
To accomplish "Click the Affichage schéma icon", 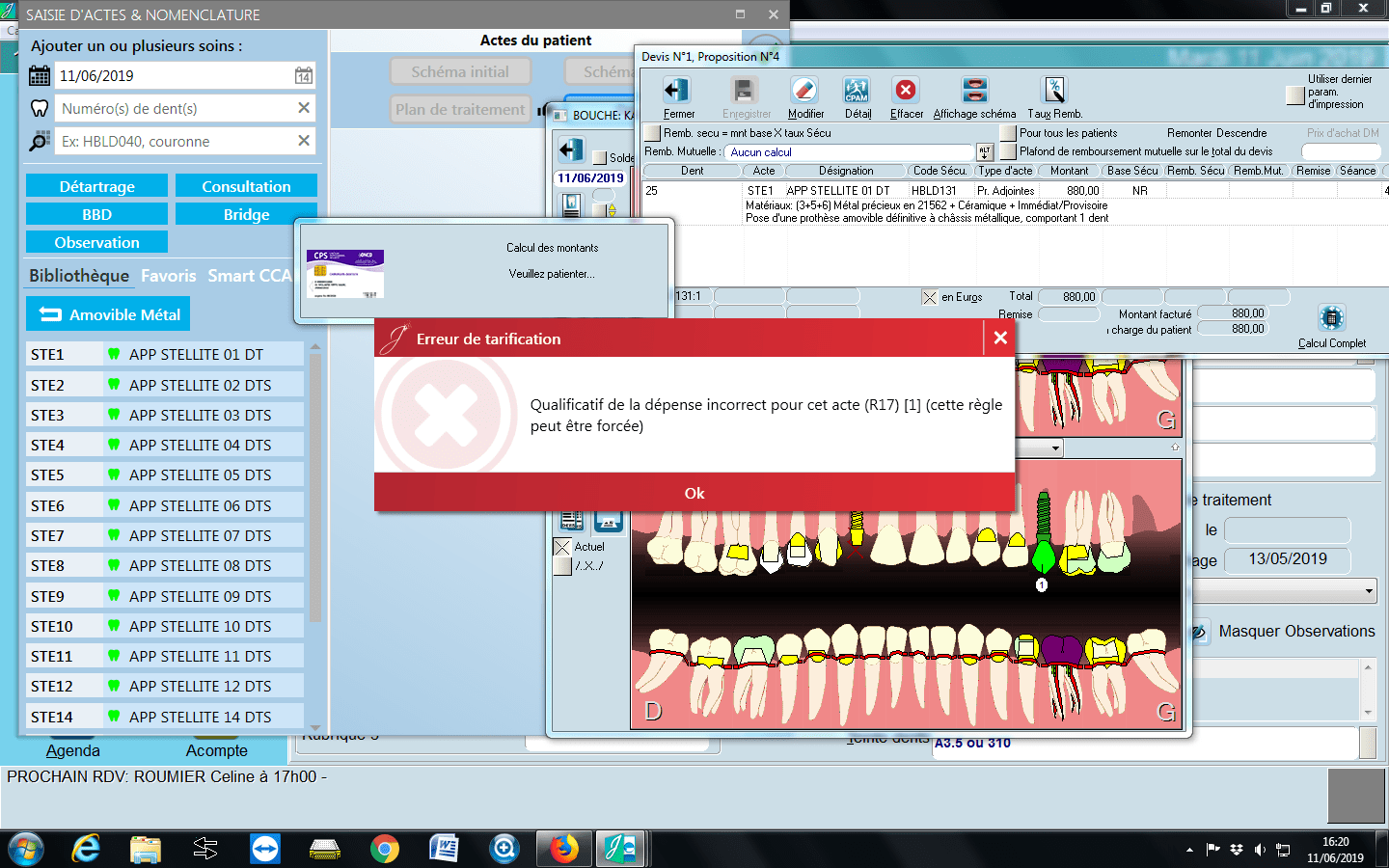I will (x=974, y=91).
